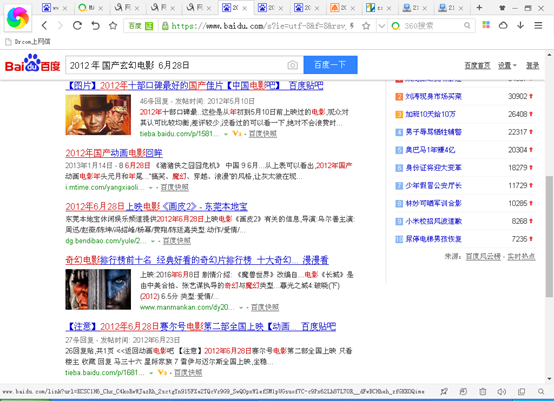Open the colorful grid extensions icon
This screenshot has height=401, width=554.
pos(486,25)
